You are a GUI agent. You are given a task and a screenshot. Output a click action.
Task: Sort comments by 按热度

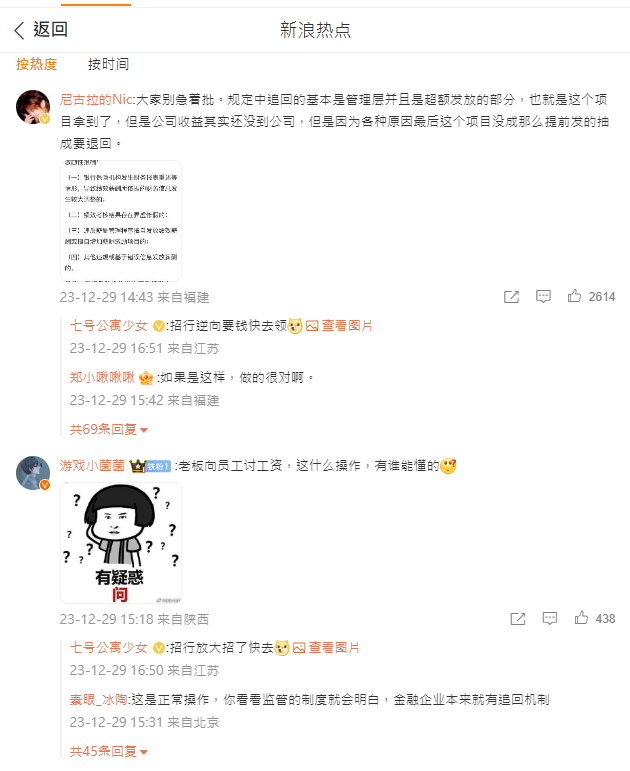coord(36,64)
